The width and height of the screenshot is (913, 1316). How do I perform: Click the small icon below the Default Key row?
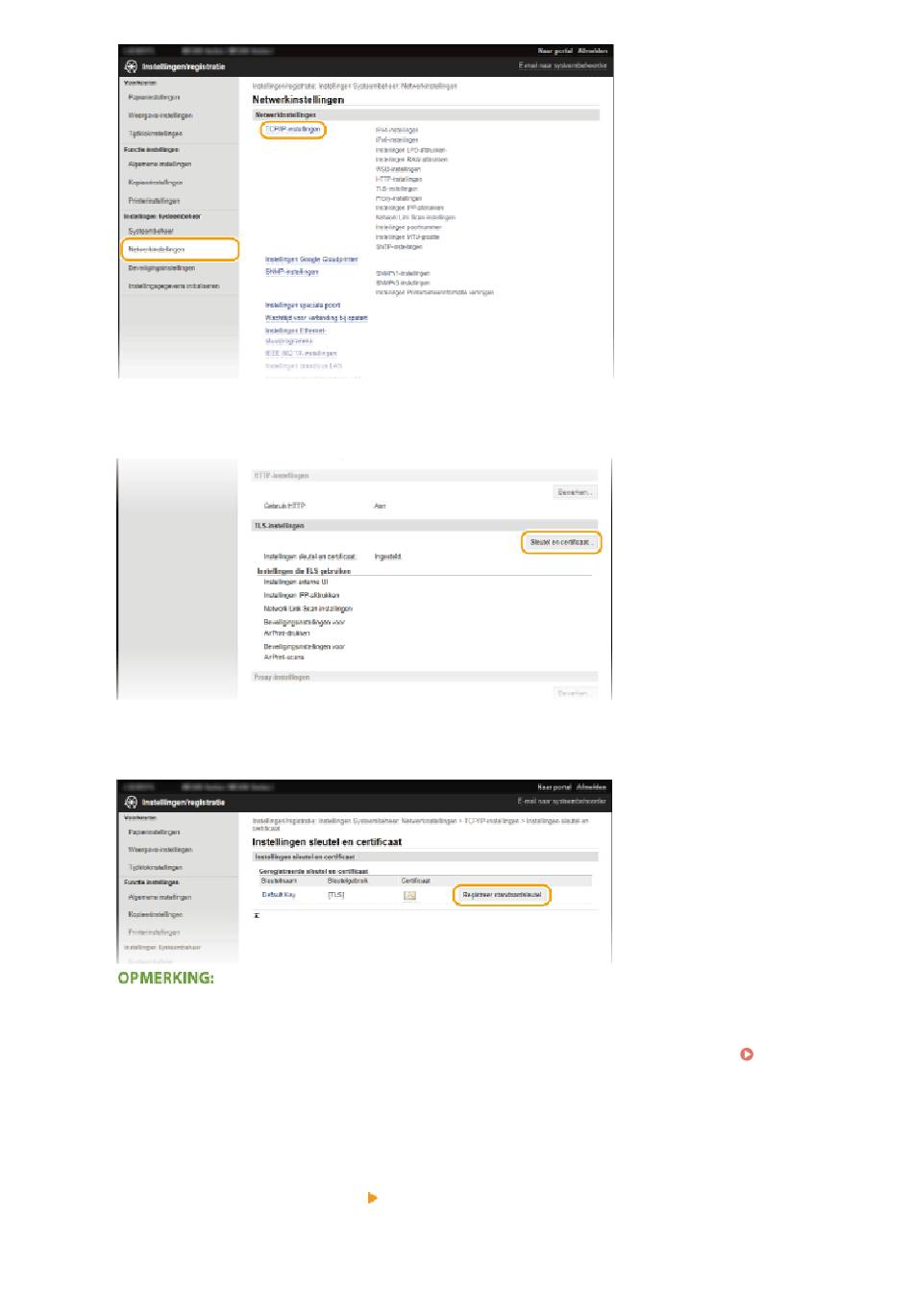coord(257,915)
